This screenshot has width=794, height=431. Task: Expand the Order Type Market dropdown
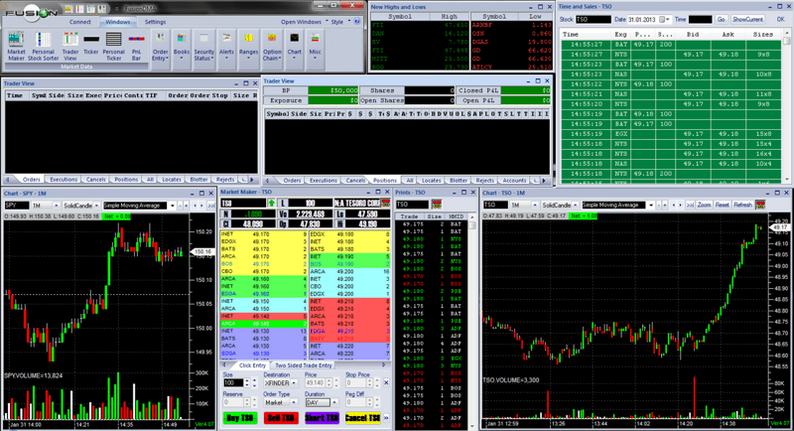pyautogui.click(x=294, y=403)
